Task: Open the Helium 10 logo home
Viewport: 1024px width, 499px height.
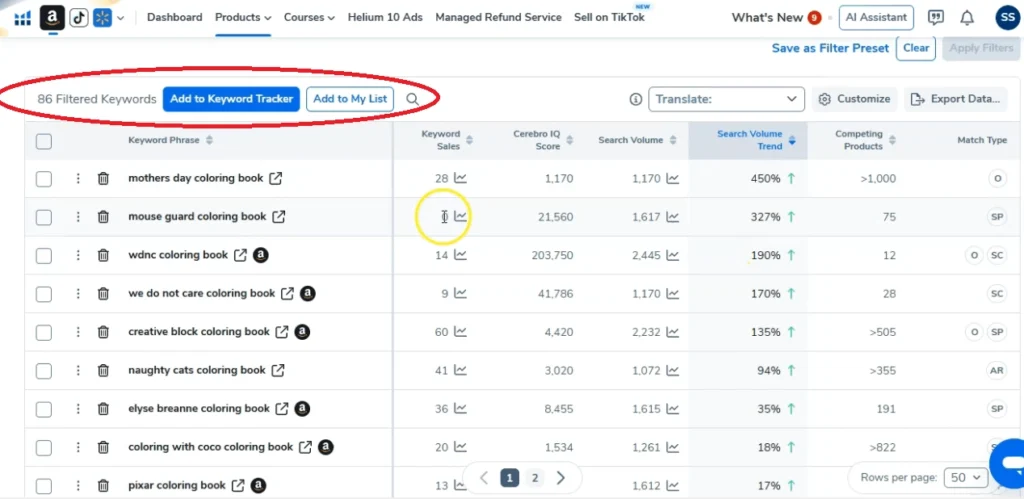Action: pyautogui.click(x=22, y=18)
